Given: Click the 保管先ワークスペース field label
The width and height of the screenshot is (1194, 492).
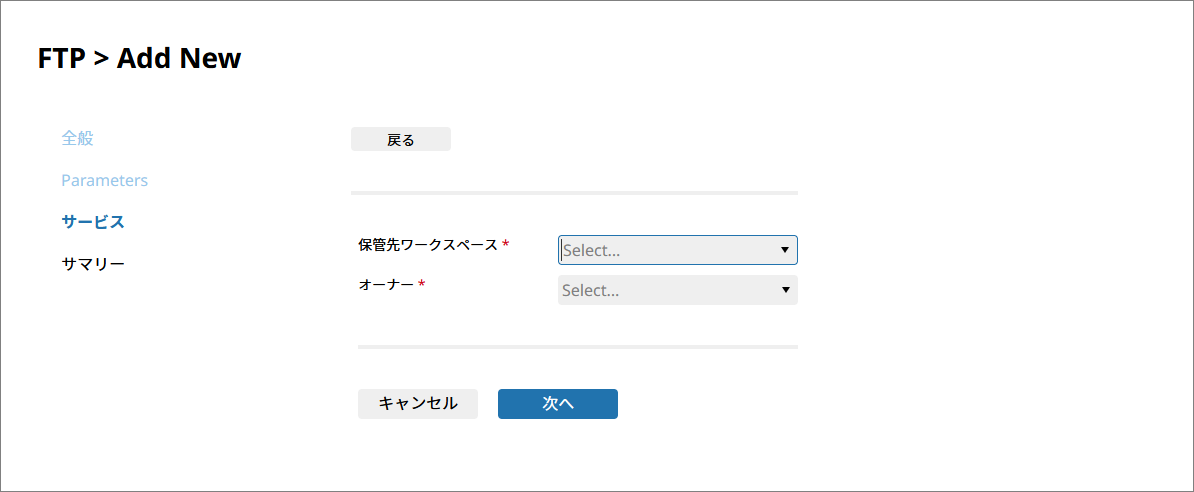Looking at the screenshot, I should click(x=428, y=245).
